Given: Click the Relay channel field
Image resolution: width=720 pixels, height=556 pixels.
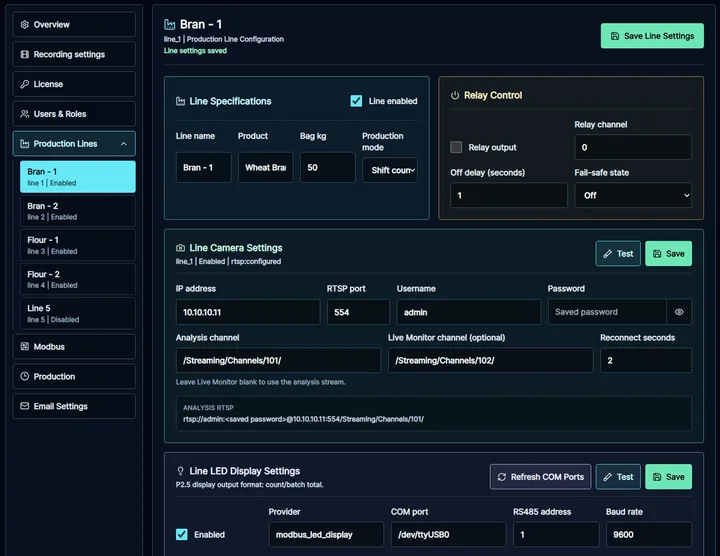Looking at the screenshot, I should point(633,147).
